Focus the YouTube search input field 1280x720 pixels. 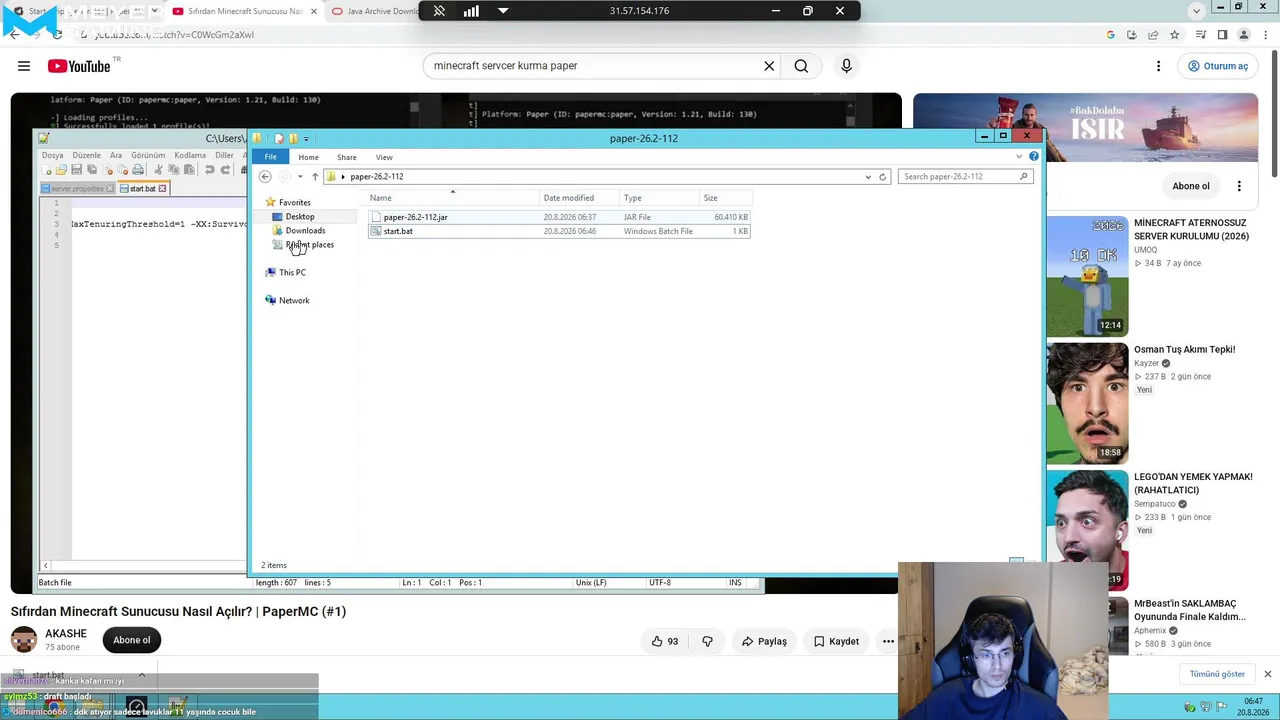click(x=595, y=66)
